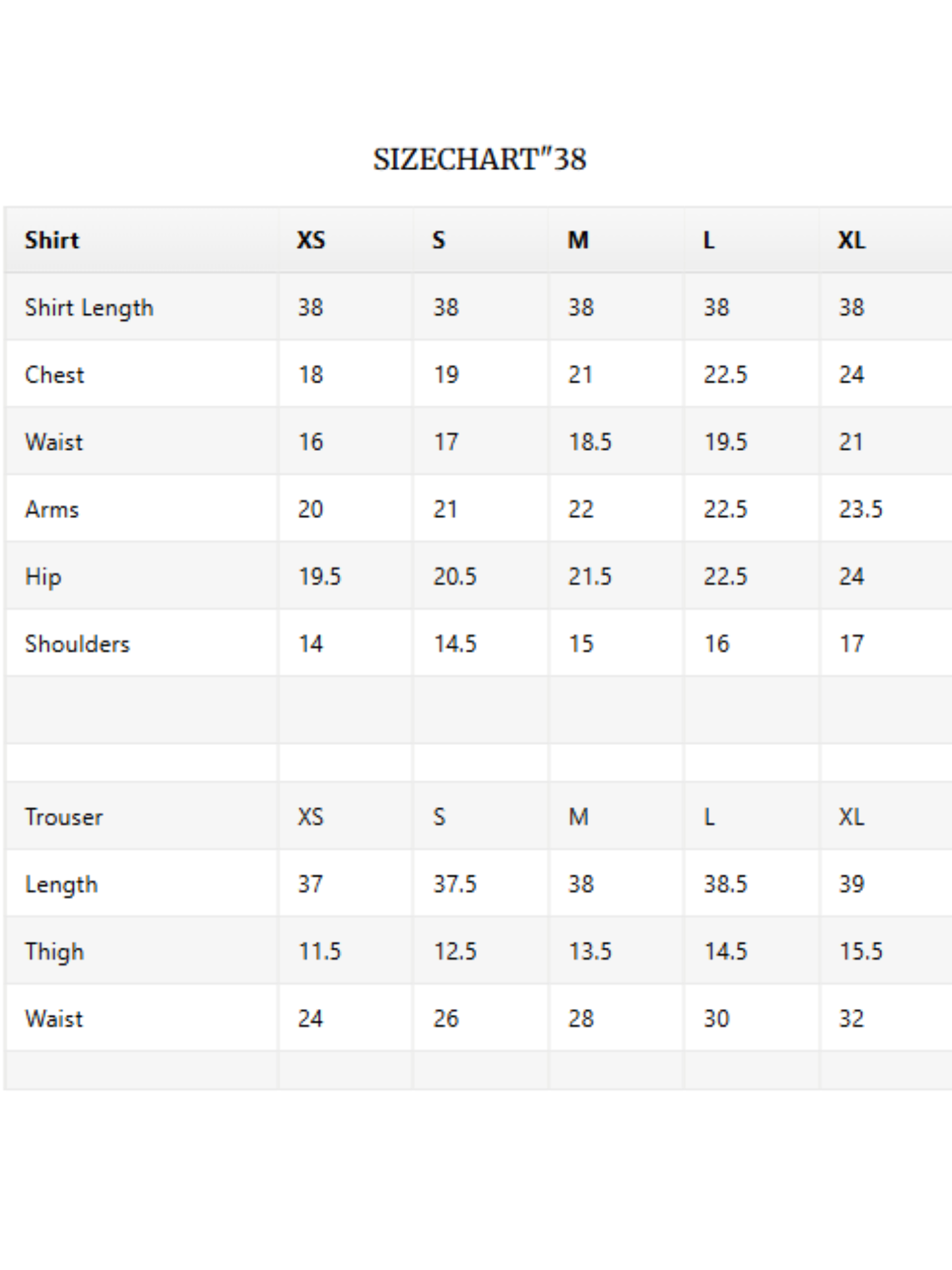Click Trouser Waist value 24 for XS
952x1270 pixels.
coord(310,1019)
